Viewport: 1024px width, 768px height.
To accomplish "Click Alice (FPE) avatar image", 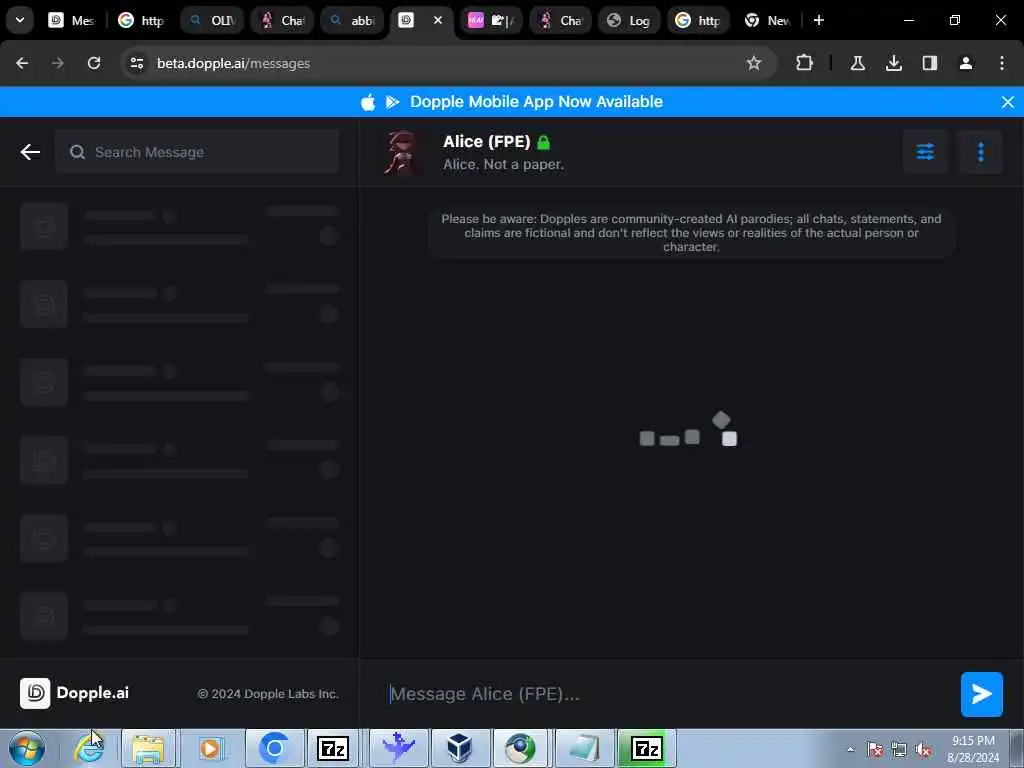I will (401, 152).
